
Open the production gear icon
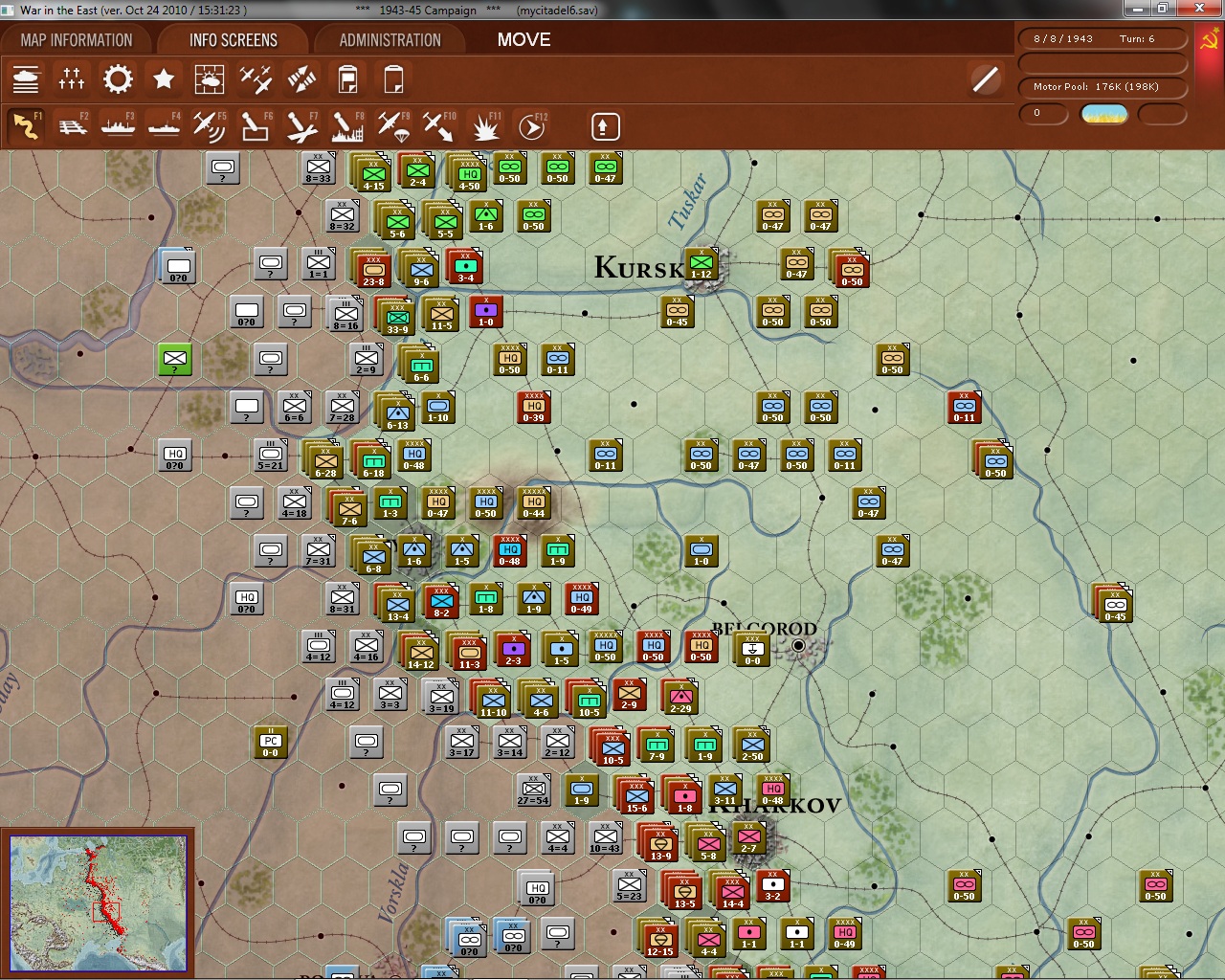click(118, 79)
